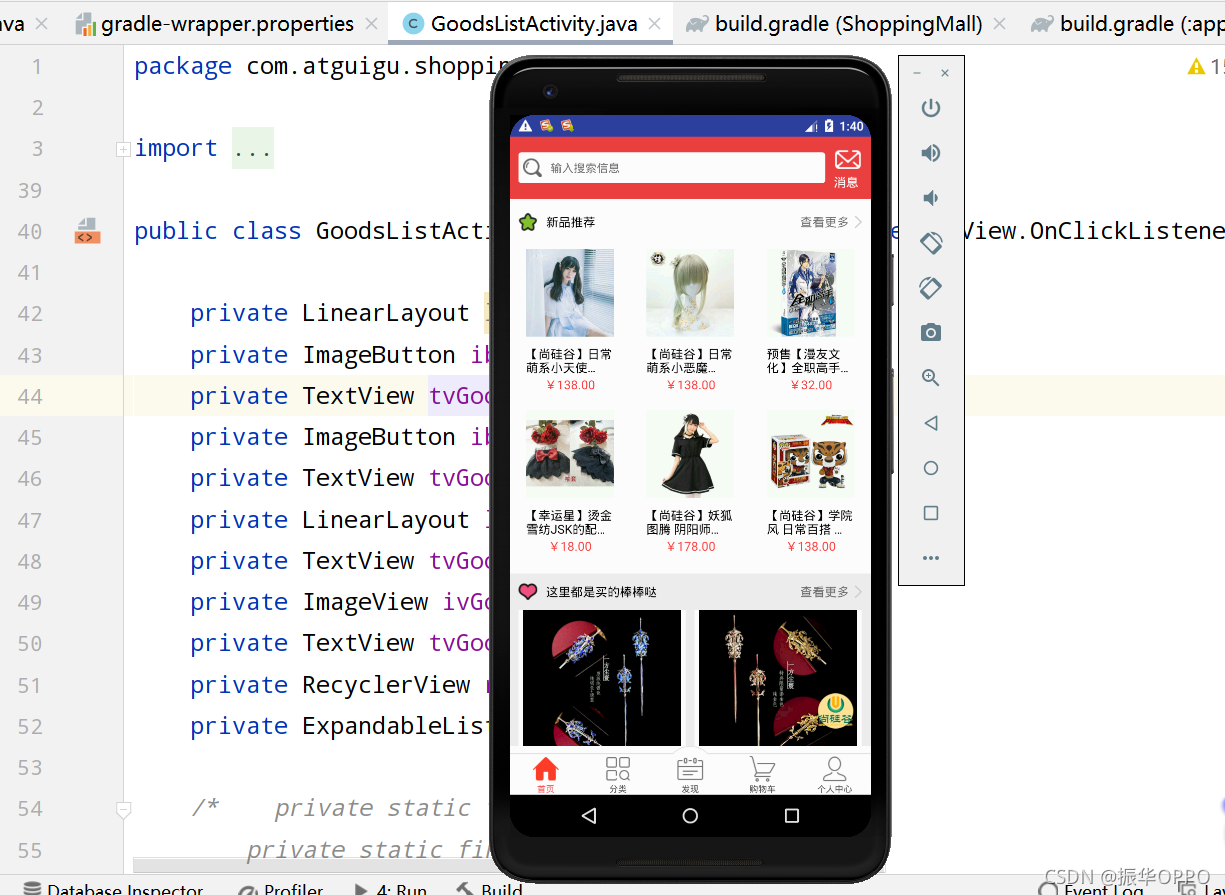Minimize the emulator toolbar window

pos(918,73)
